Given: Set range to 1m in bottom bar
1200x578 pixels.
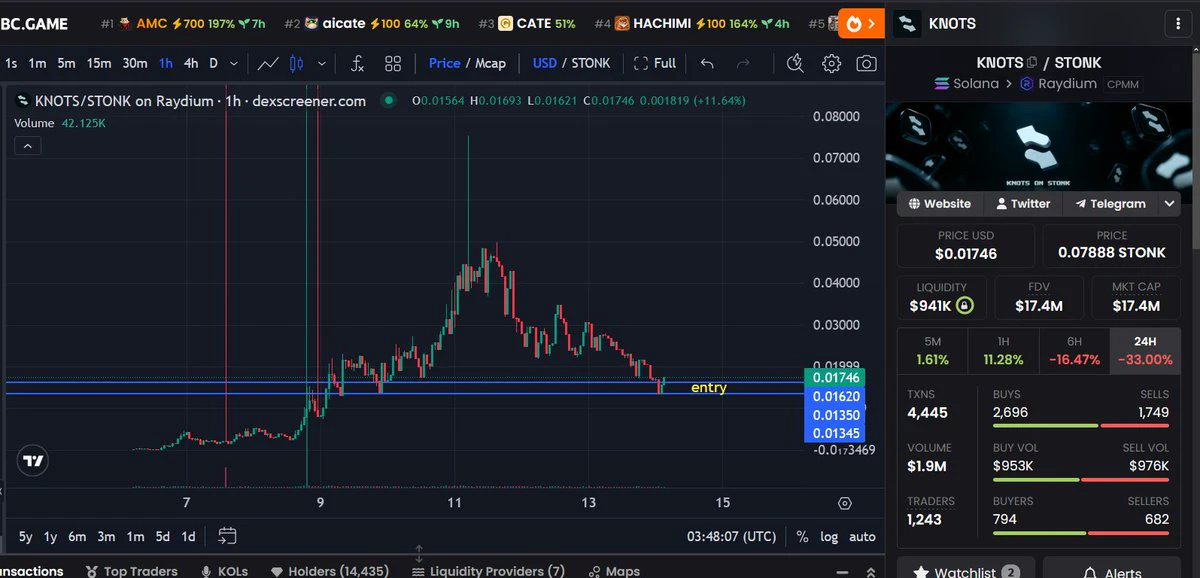Looking at the screenshot, I should pos(135,536).
